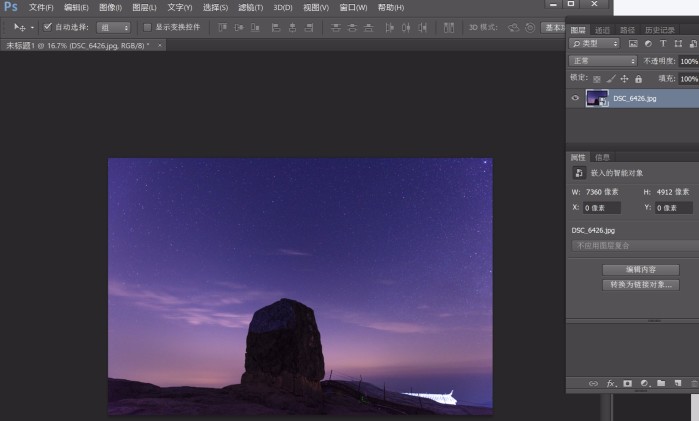Toggle the pixel layer filter icon
The width and height of the screenshot is (699, 421).
coord(633,44)
